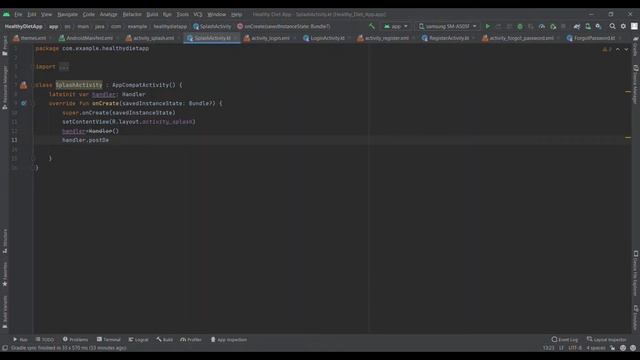This screenshot has height=360, width=640.
Task: Collapse the SplashActivity class block
Action: pos(33,85)
